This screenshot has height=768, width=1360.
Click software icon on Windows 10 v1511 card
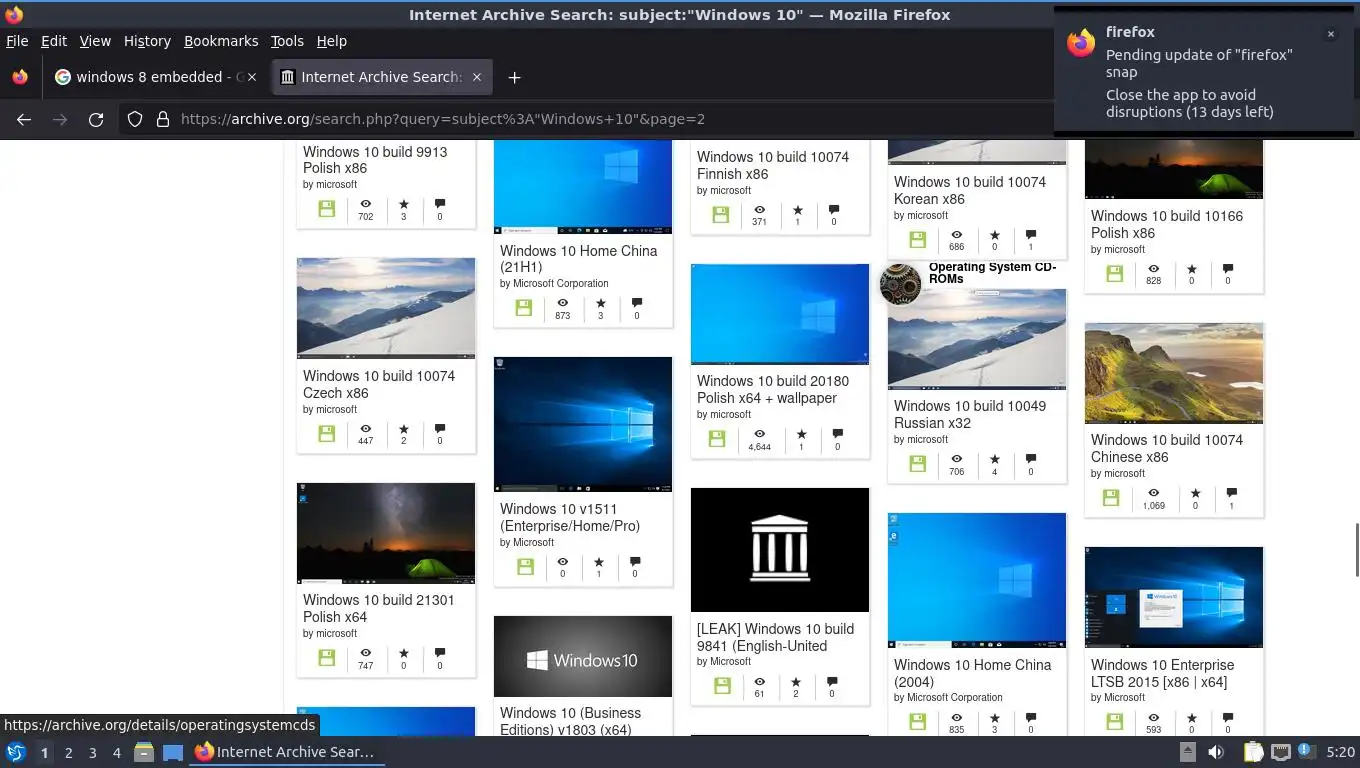tap(525, 567)
